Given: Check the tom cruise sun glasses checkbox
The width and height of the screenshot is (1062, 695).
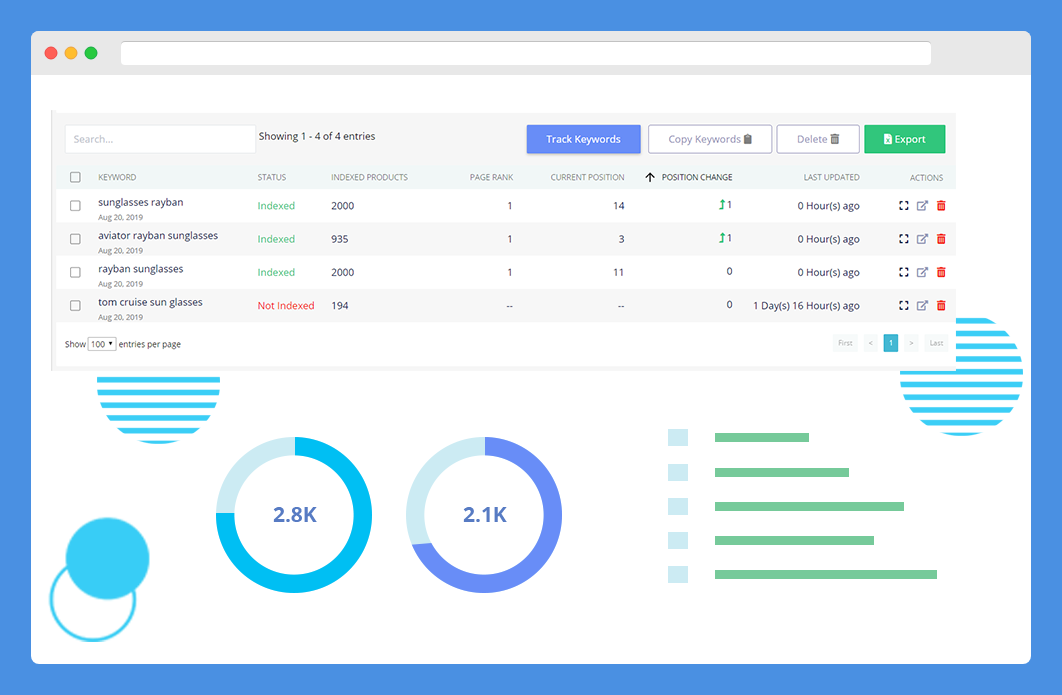Looking at the screenshot, I should [x=75, y=305].
